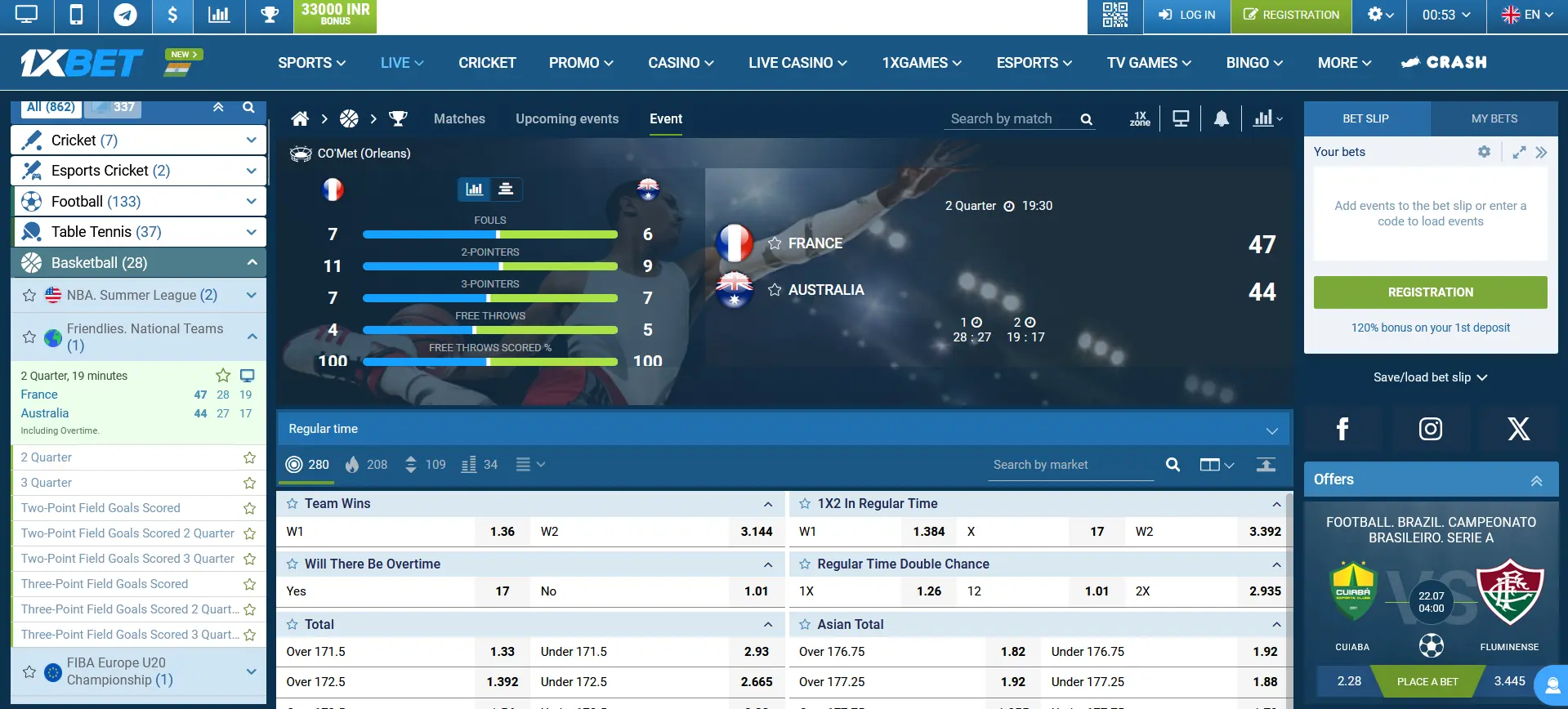Open the broadcast monitor icon in event toolbar
The image size is (1568, 709).
[x=1181, y=119]
